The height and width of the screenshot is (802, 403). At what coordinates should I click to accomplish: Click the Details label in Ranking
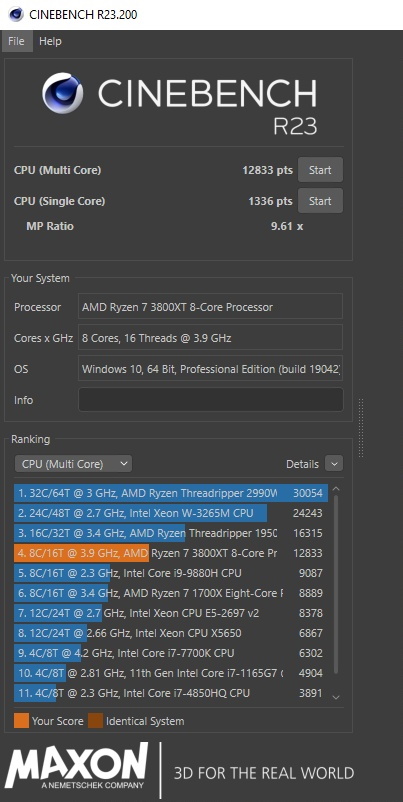(302, 464)
